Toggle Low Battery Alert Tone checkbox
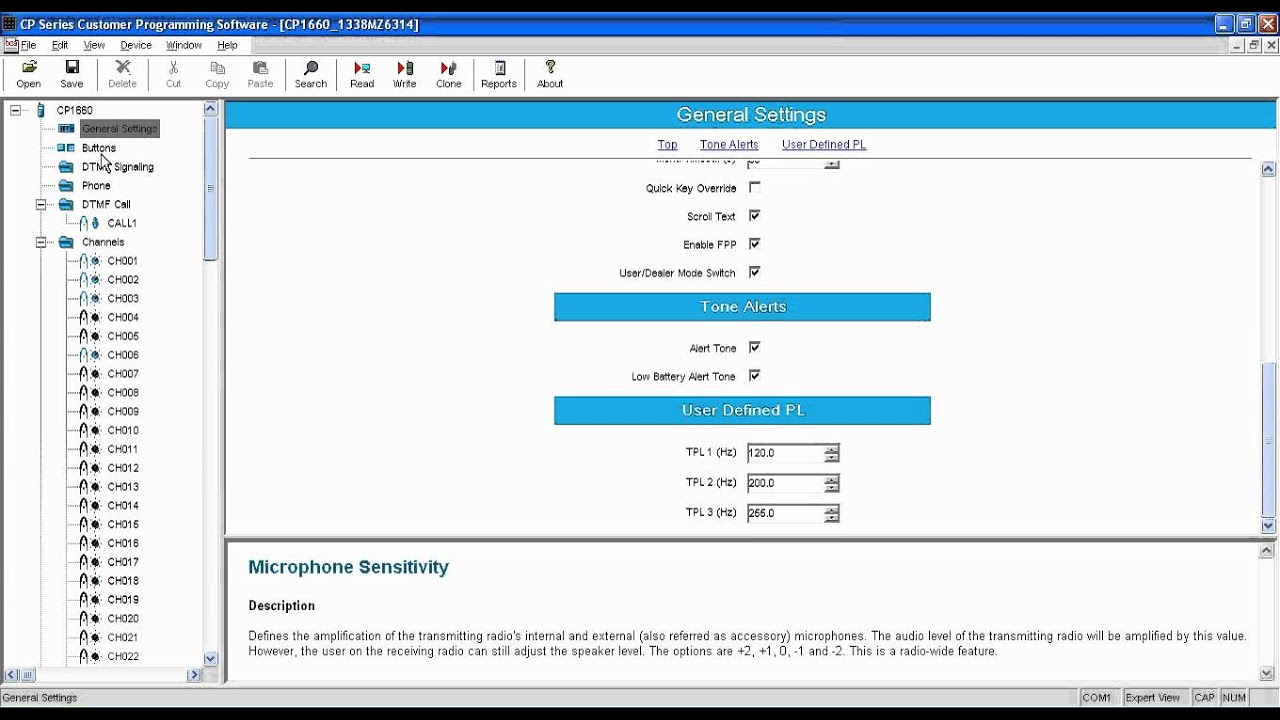 click(755, 376)
